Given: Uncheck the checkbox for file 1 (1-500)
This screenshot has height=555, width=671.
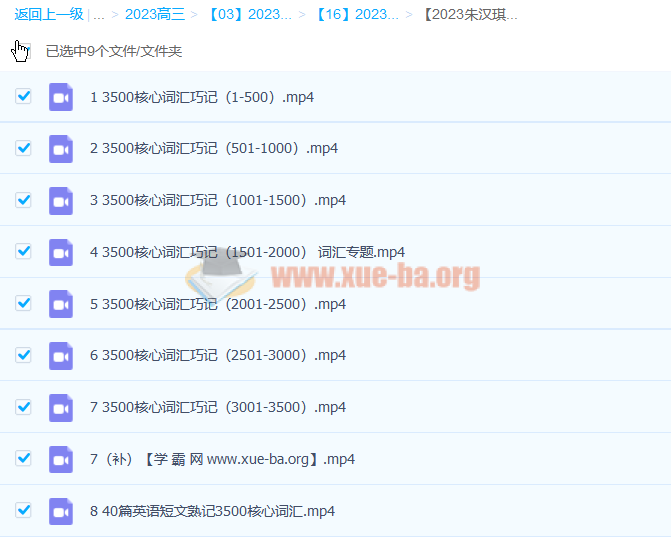Looking at the screenshot, I should tap(24, 97).
